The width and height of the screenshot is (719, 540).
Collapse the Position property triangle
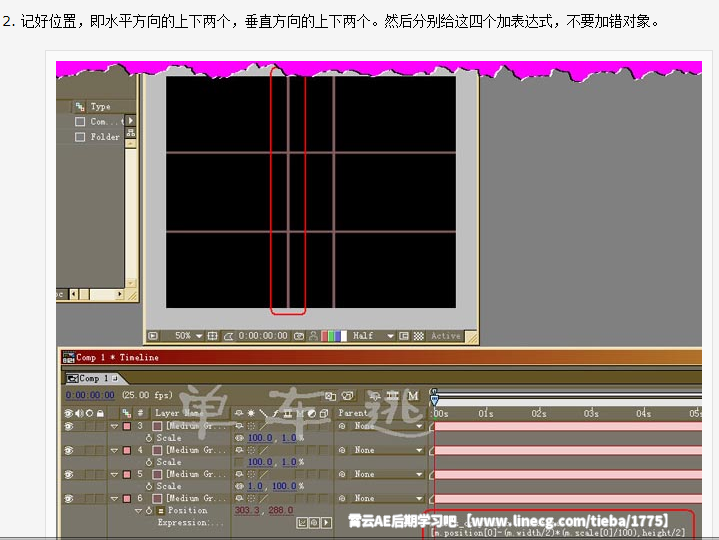(138, 510)
